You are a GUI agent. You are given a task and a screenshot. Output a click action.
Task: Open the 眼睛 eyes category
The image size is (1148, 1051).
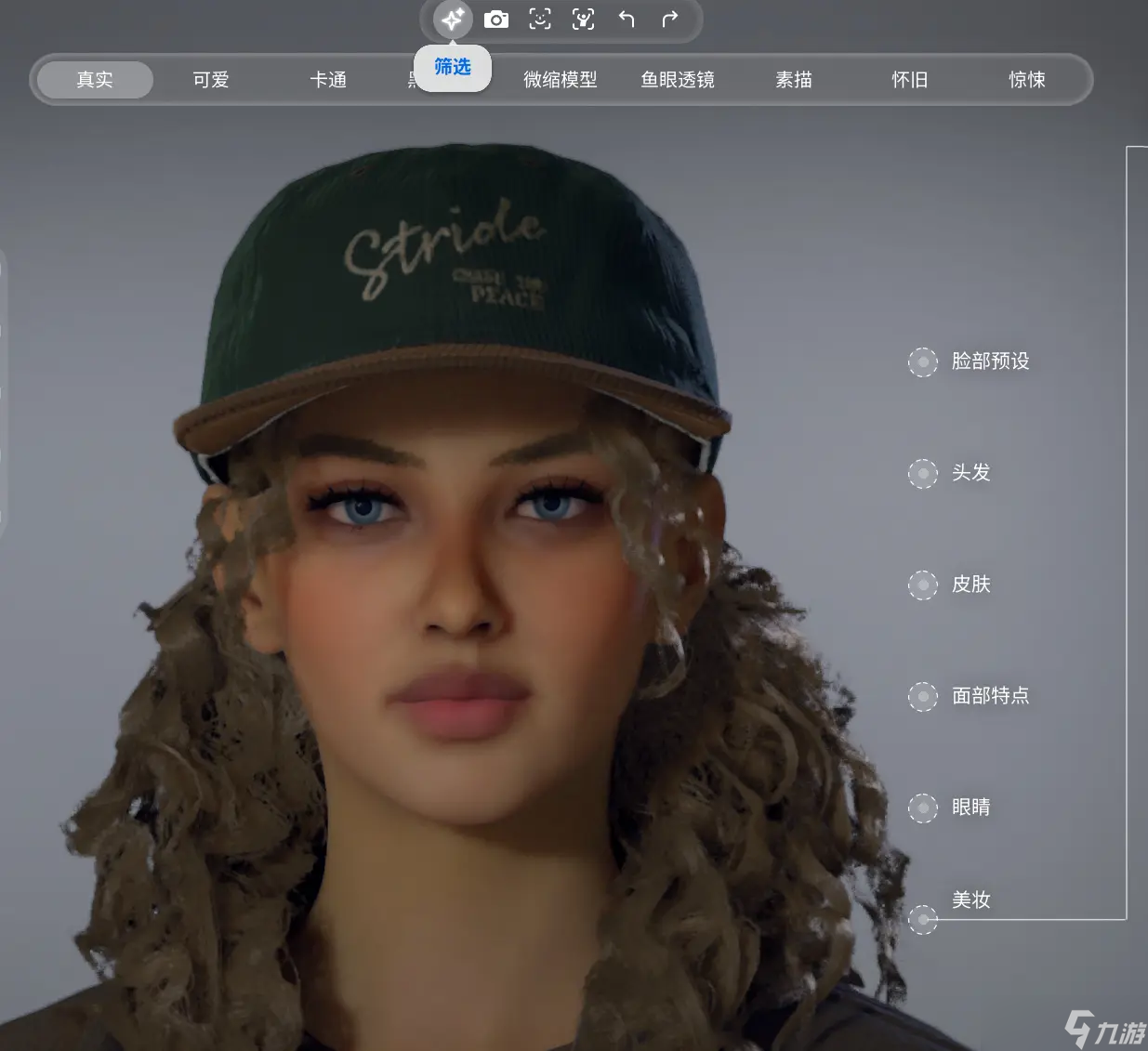(970, 808)
